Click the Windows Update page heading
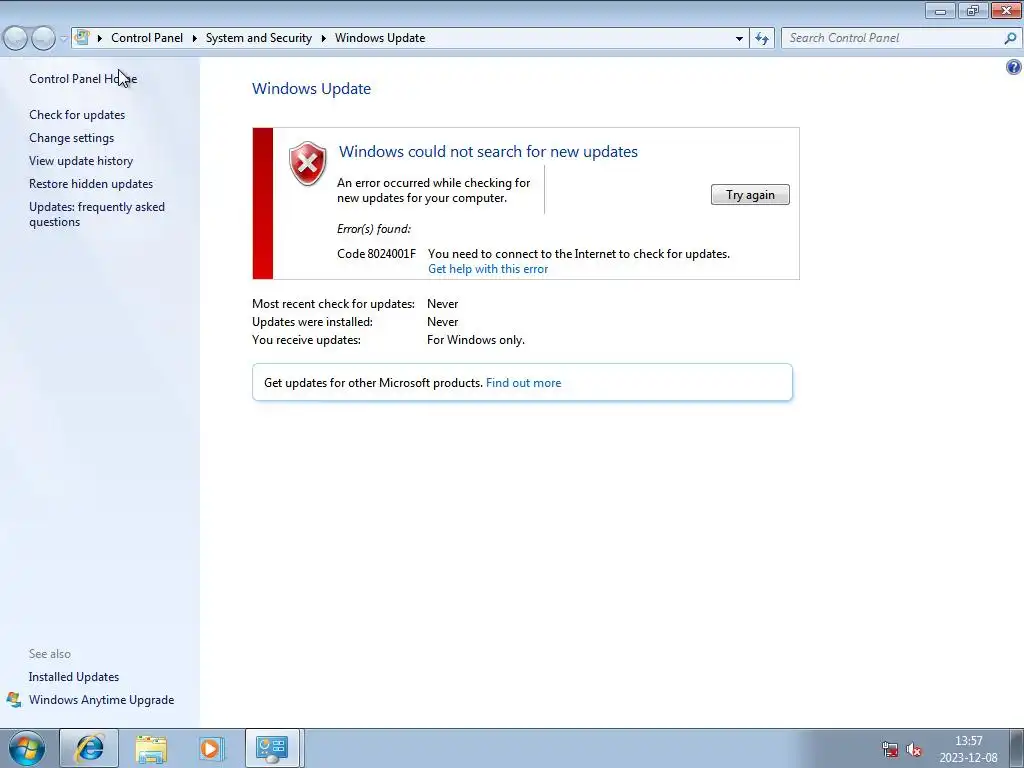 click(312, 89)
